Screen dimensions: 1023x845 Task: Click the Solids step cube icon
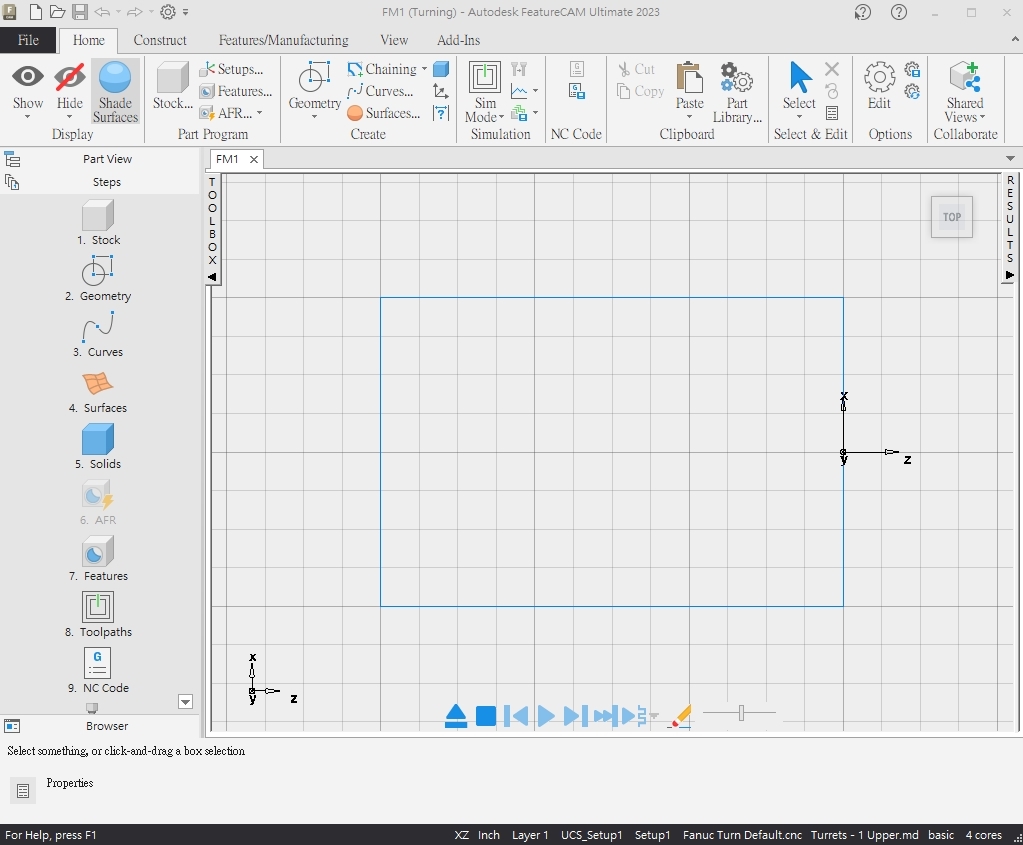point(97,439)
